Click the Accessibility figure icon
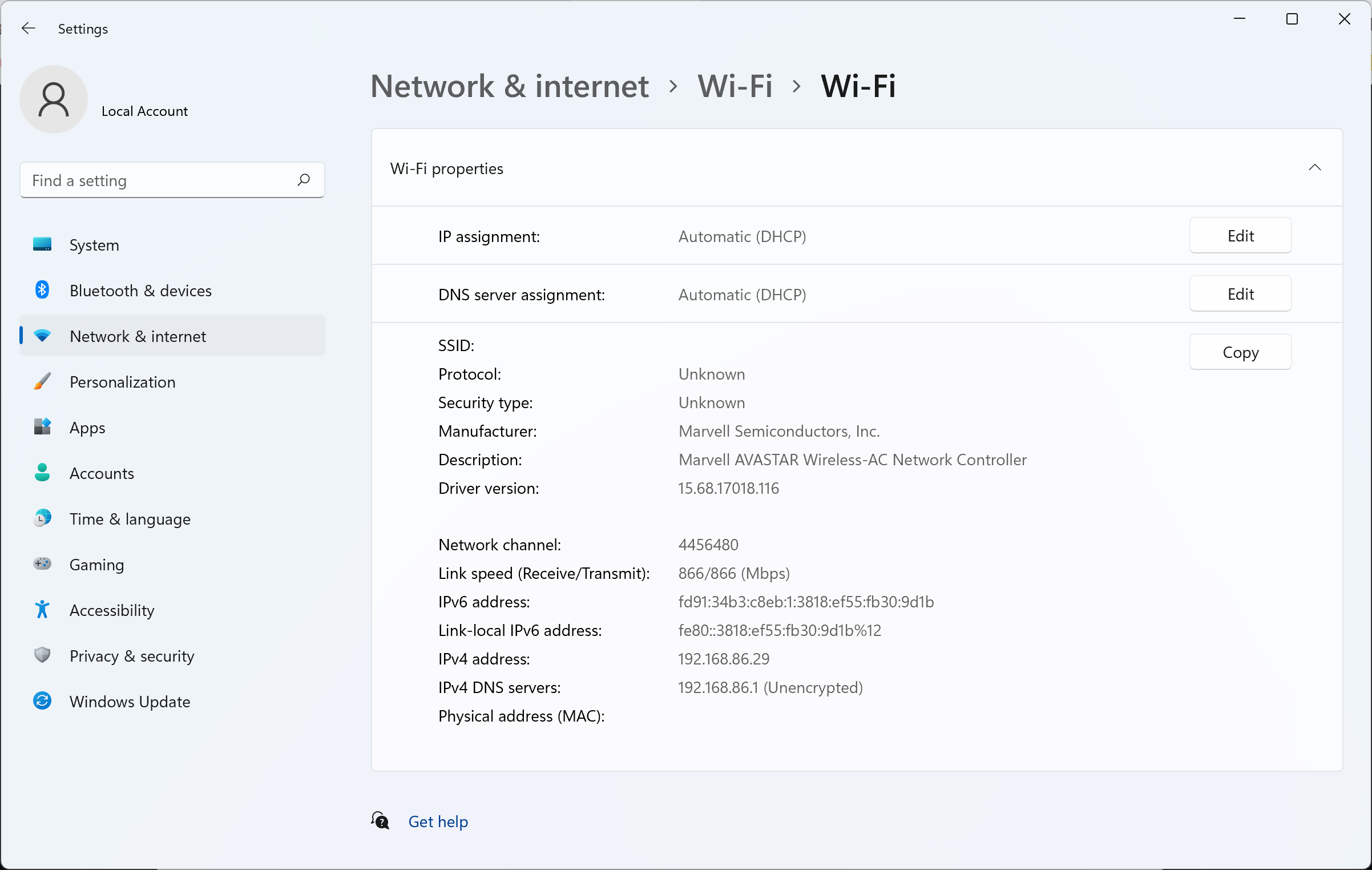The width and height of the screenshot is (1372, 870). [42, 610]
